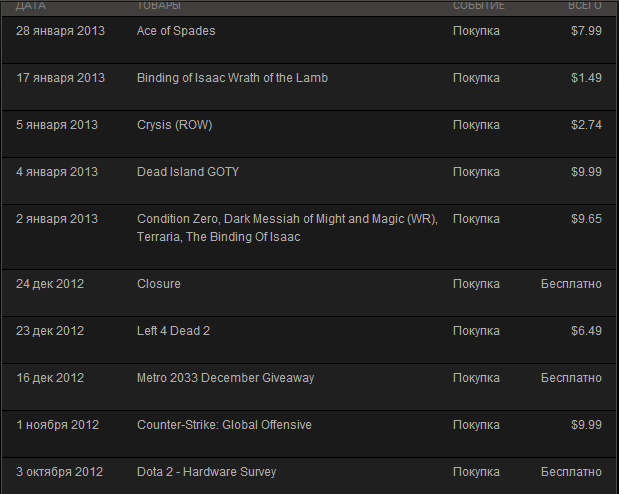Click Бесплатно total for Dota 2 survey

571,472
